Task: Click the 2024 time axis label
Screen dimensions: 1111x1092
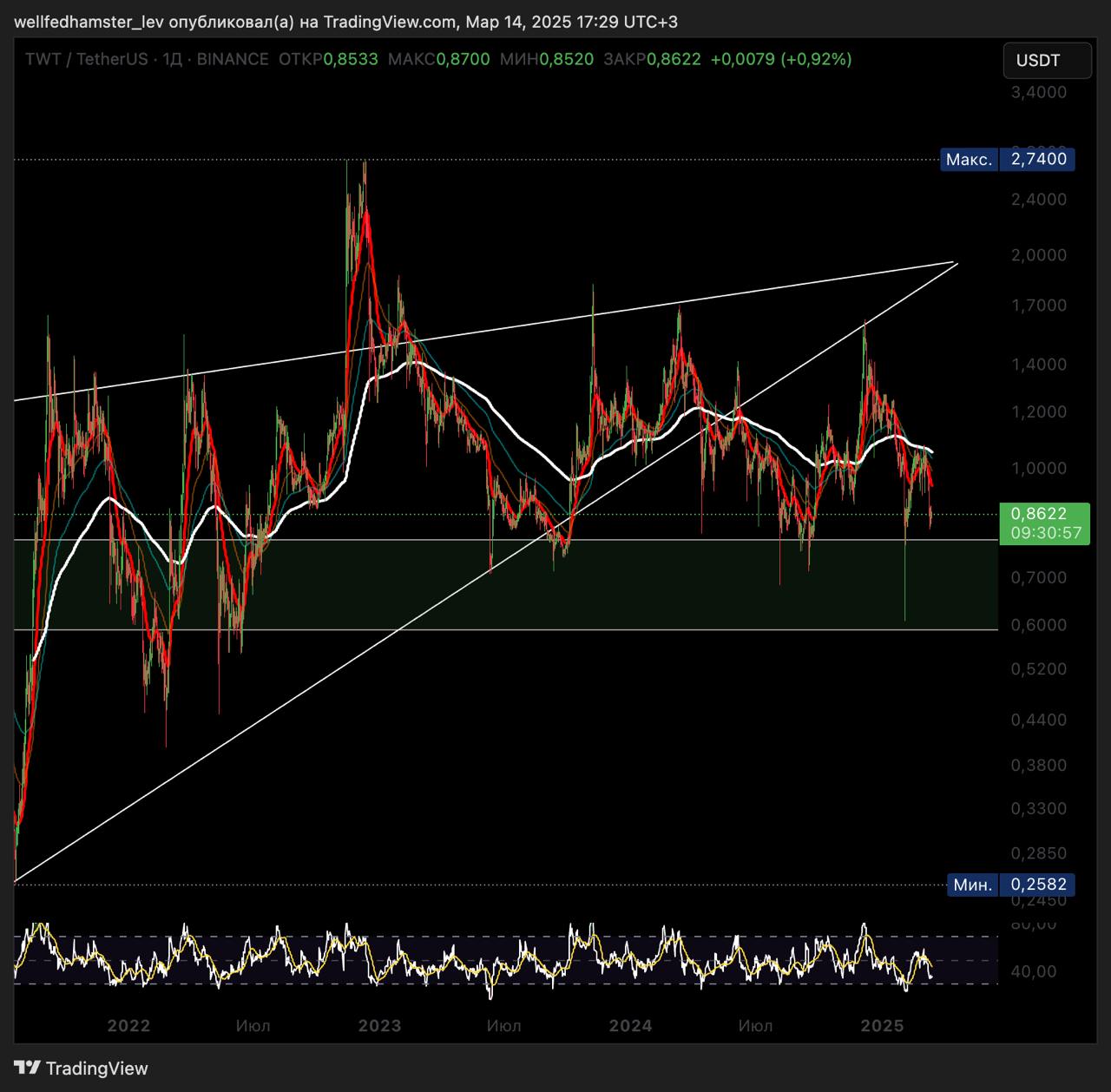Action: [x=631, y=1026]
